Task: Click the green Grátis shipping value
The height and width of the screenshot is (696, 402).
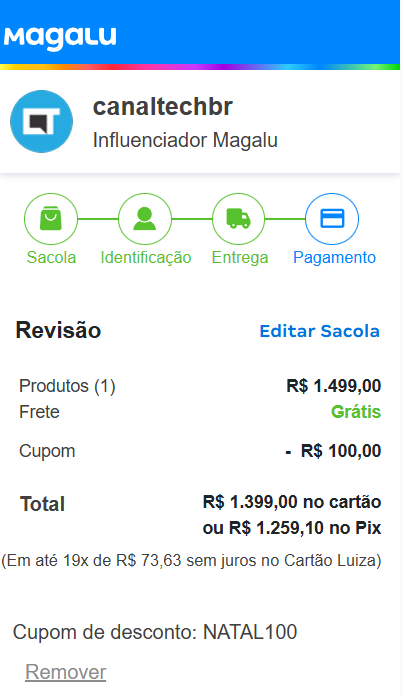Action: tap(356, 411)
